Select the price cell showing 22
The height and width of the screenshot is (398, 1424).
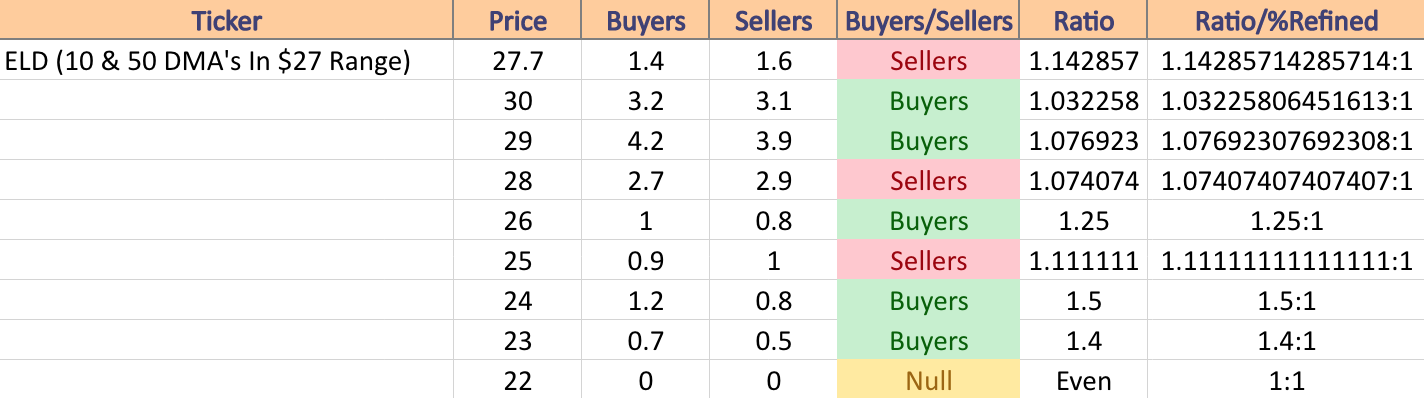(x=518, y=380)
